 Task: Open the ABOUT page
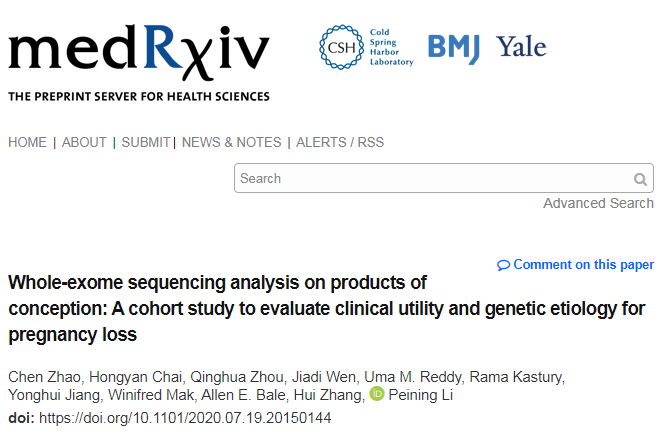(84, 142)
